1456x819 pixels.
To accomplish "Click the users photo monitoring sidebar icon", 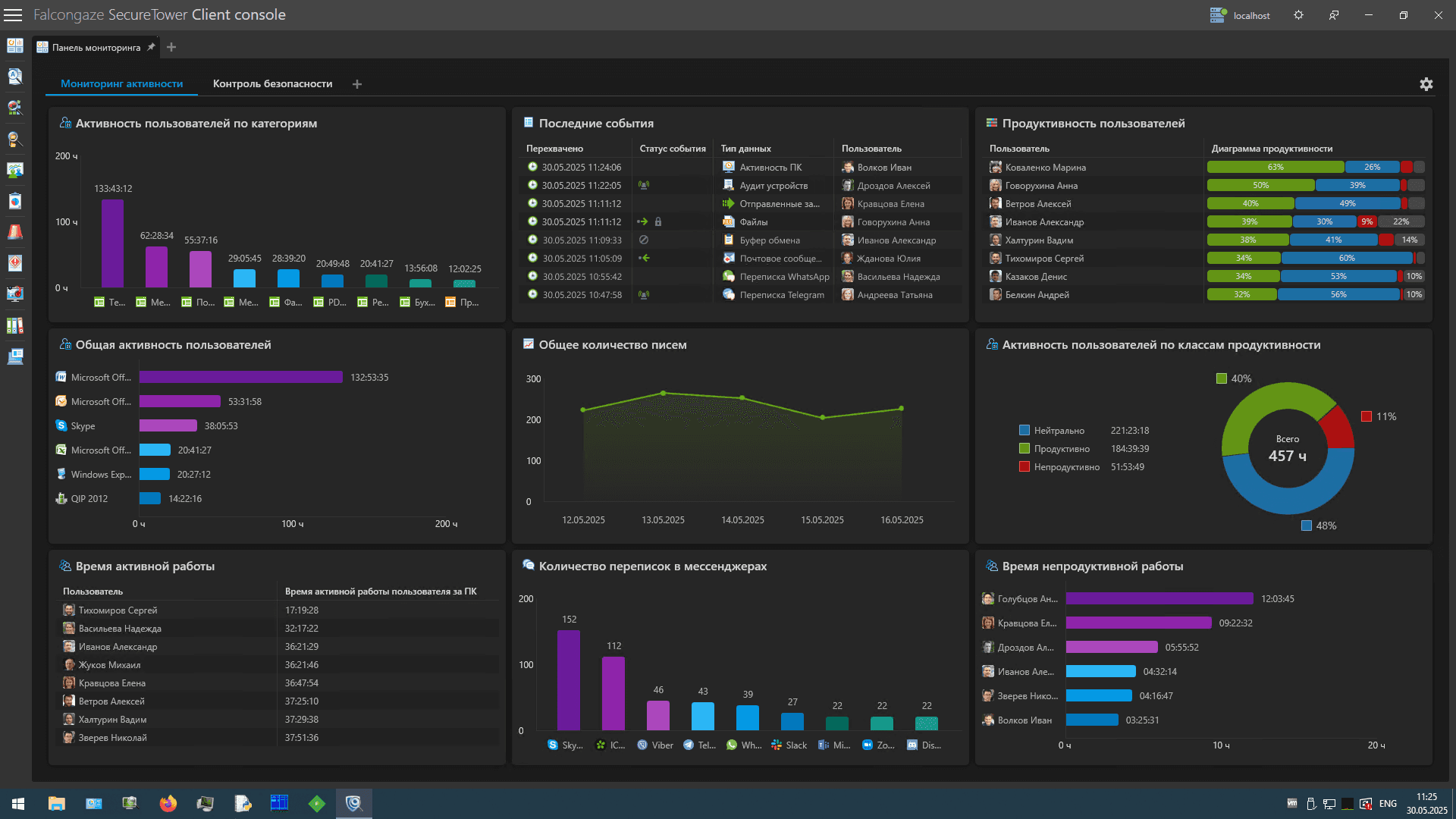I will click(14, 170).
